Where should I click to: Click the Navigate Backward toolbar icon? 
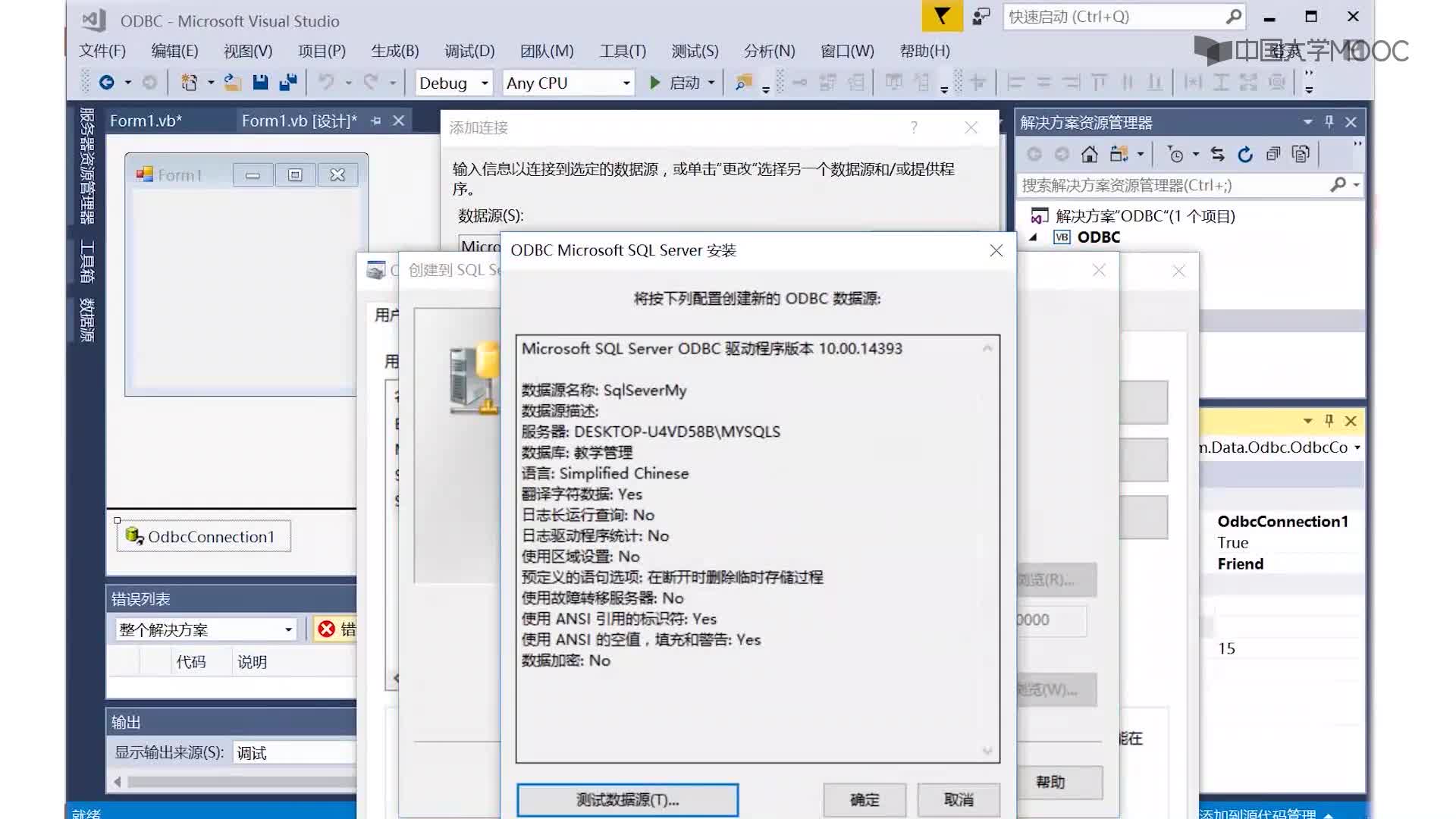(x=107, y=83)
